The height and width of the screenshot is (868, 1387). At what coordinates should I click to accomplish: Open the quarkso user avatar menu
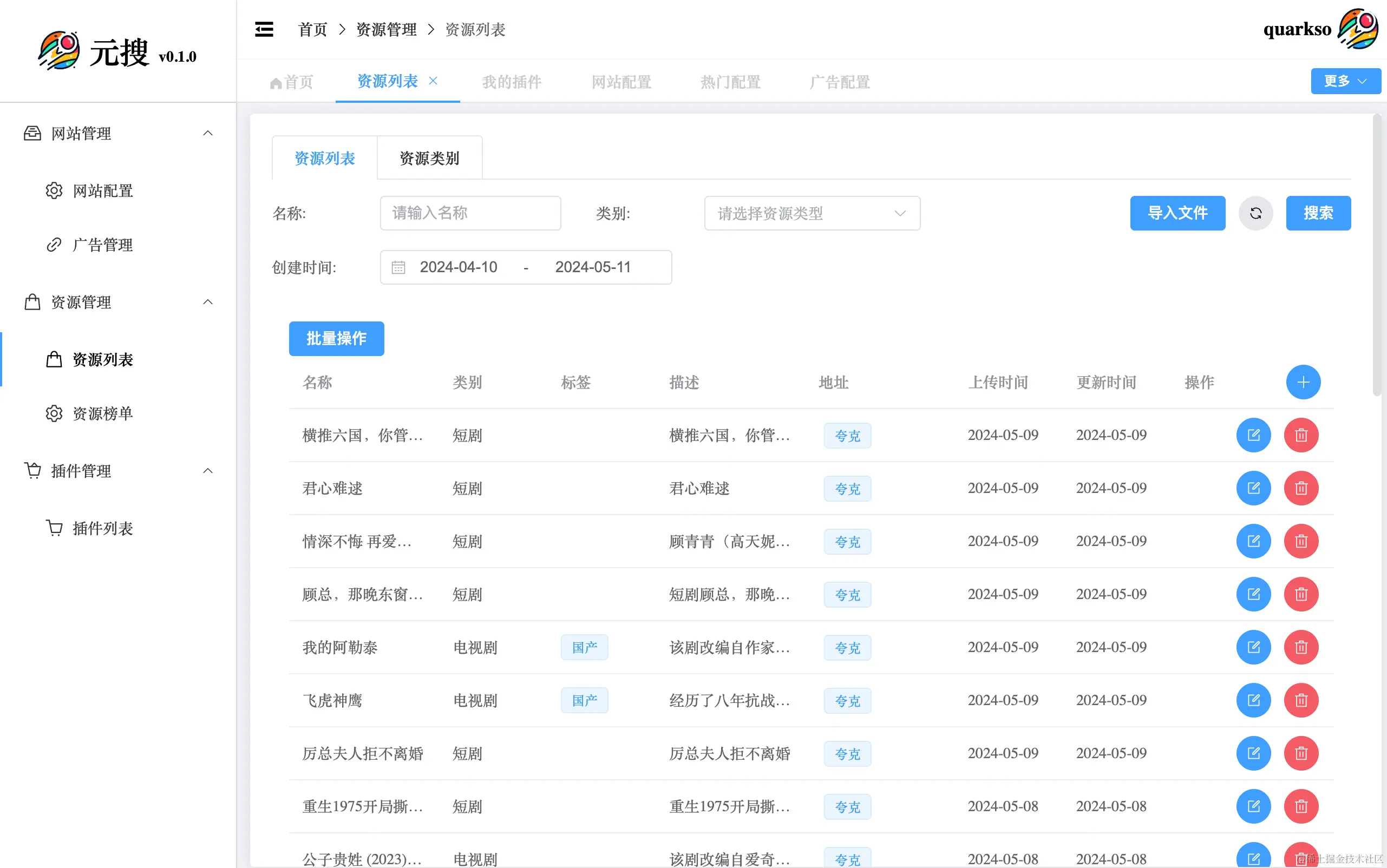pyautogui.click(x=1358, y=29)
